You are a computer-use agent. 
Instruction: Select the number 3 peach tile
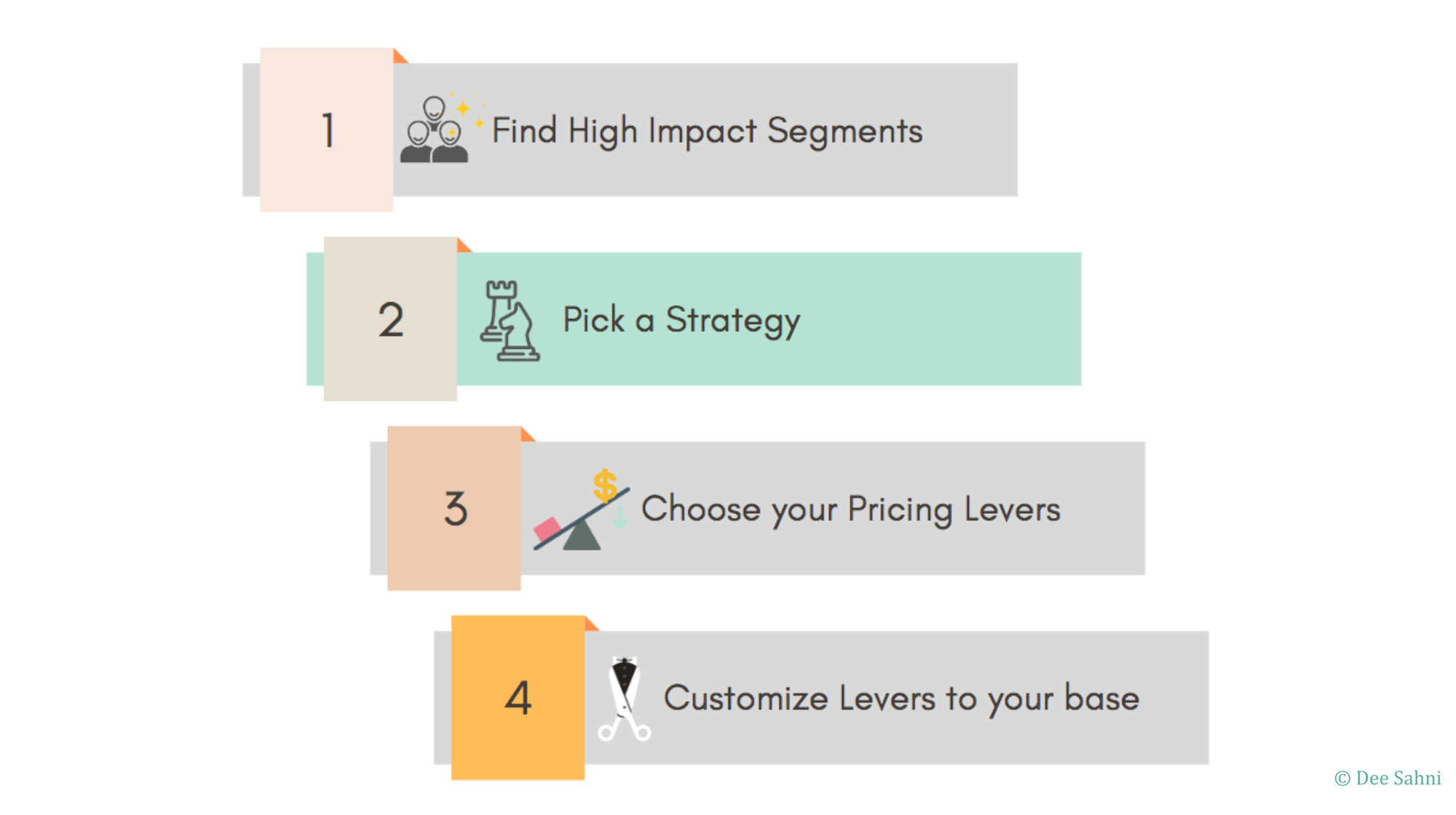[454, 508]
